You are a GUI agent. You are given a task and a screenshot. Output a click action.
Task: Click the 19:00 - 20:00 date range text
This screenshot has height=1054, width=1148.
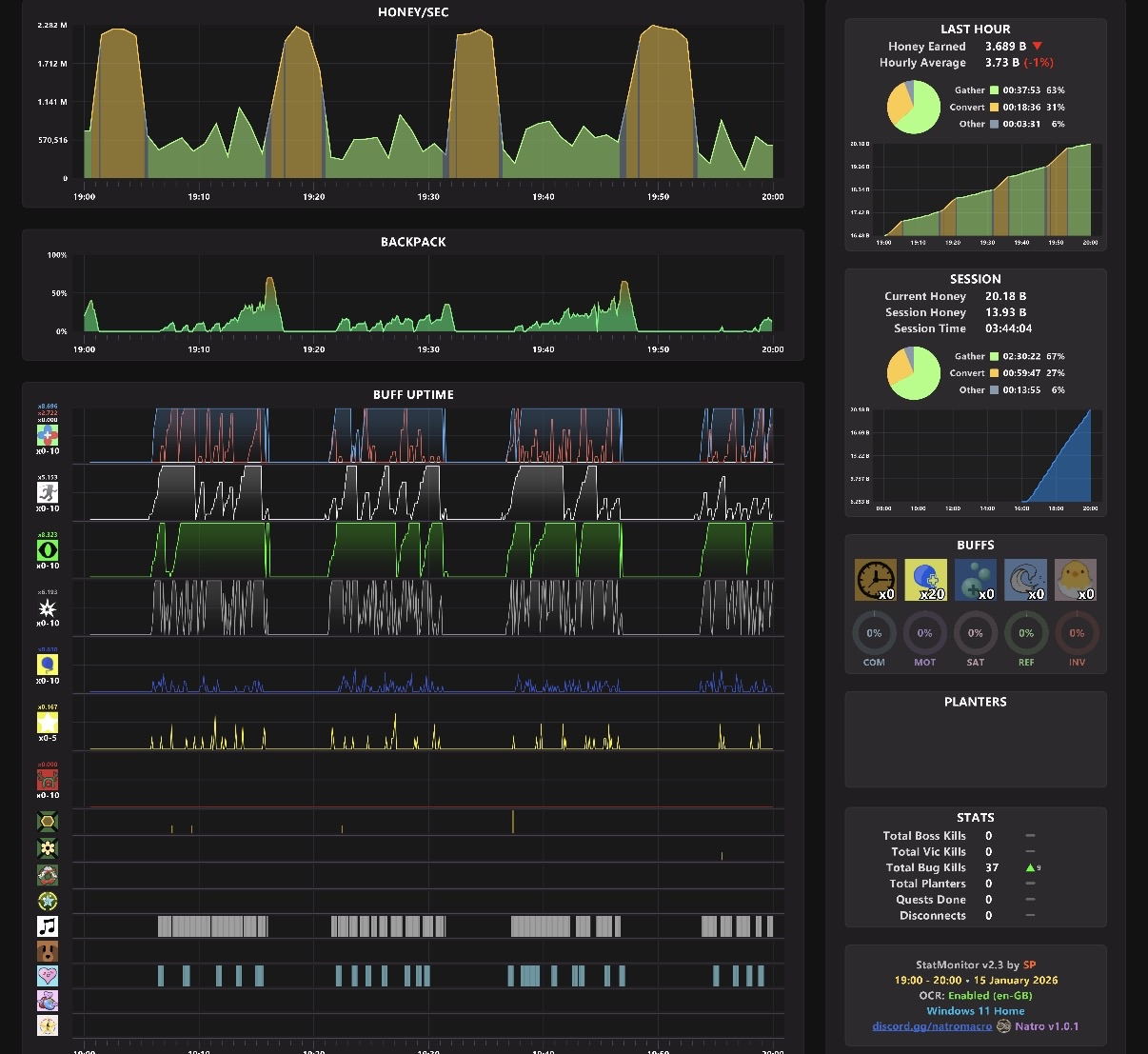(x=927, y=980)
